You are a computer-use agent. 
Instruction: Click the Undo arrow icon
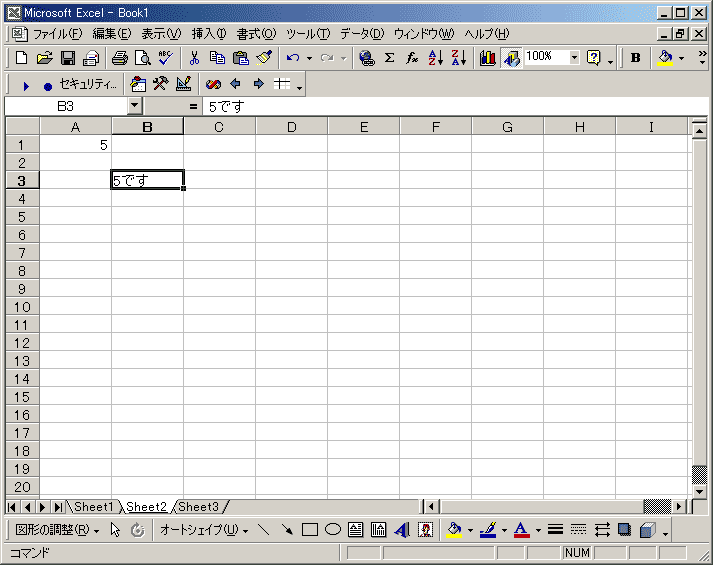(x=293, y=58)
